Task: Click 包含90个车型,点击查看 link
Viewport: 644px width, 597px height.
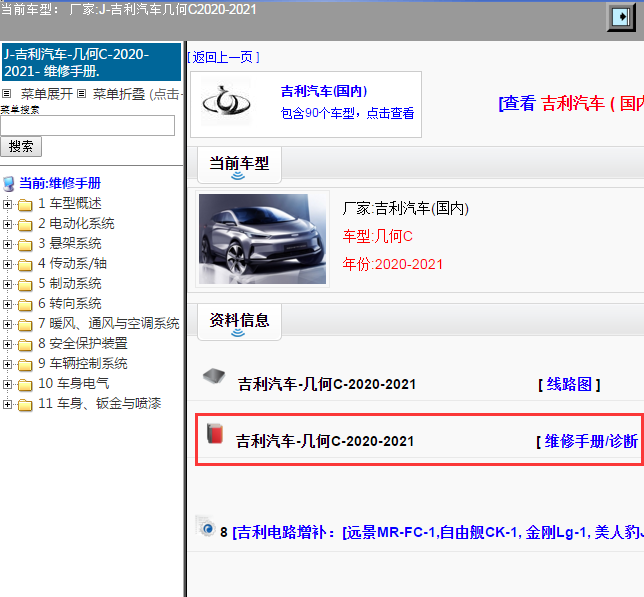Action: coord(347,113)
